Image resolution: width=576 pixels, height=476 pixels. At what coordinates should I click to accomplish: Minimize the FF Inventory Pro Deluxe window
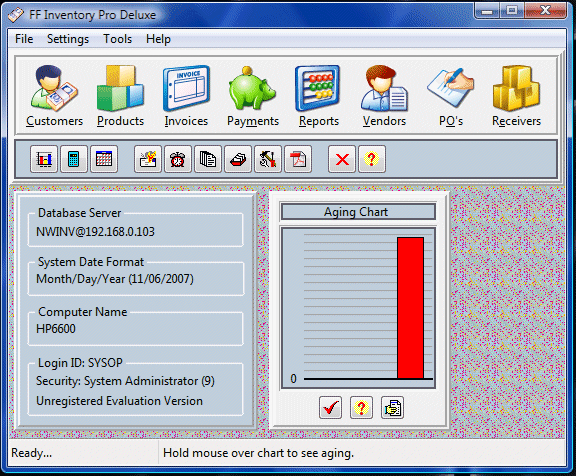(487, 11)
